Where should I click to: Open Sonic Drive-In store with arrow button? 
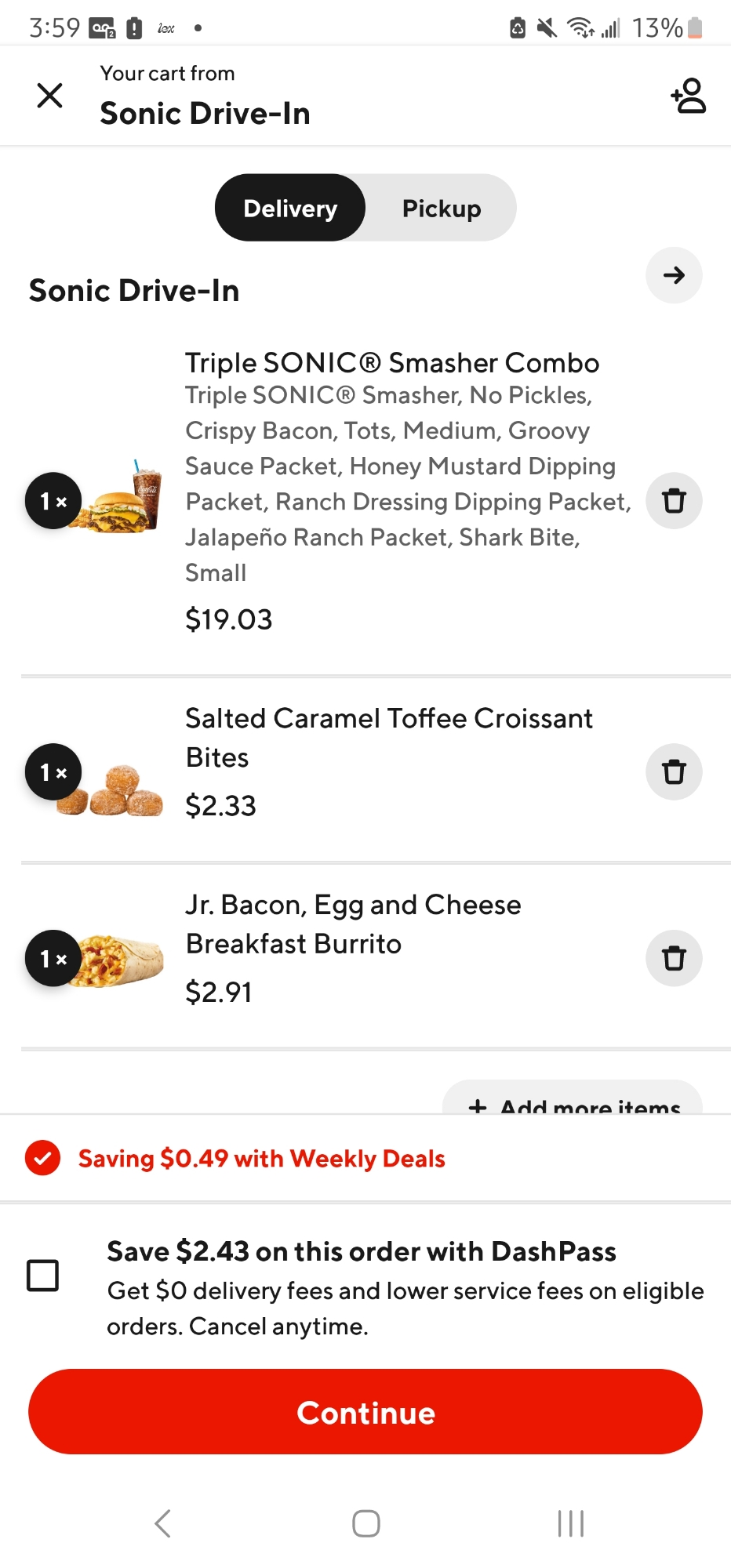point(673,275)
